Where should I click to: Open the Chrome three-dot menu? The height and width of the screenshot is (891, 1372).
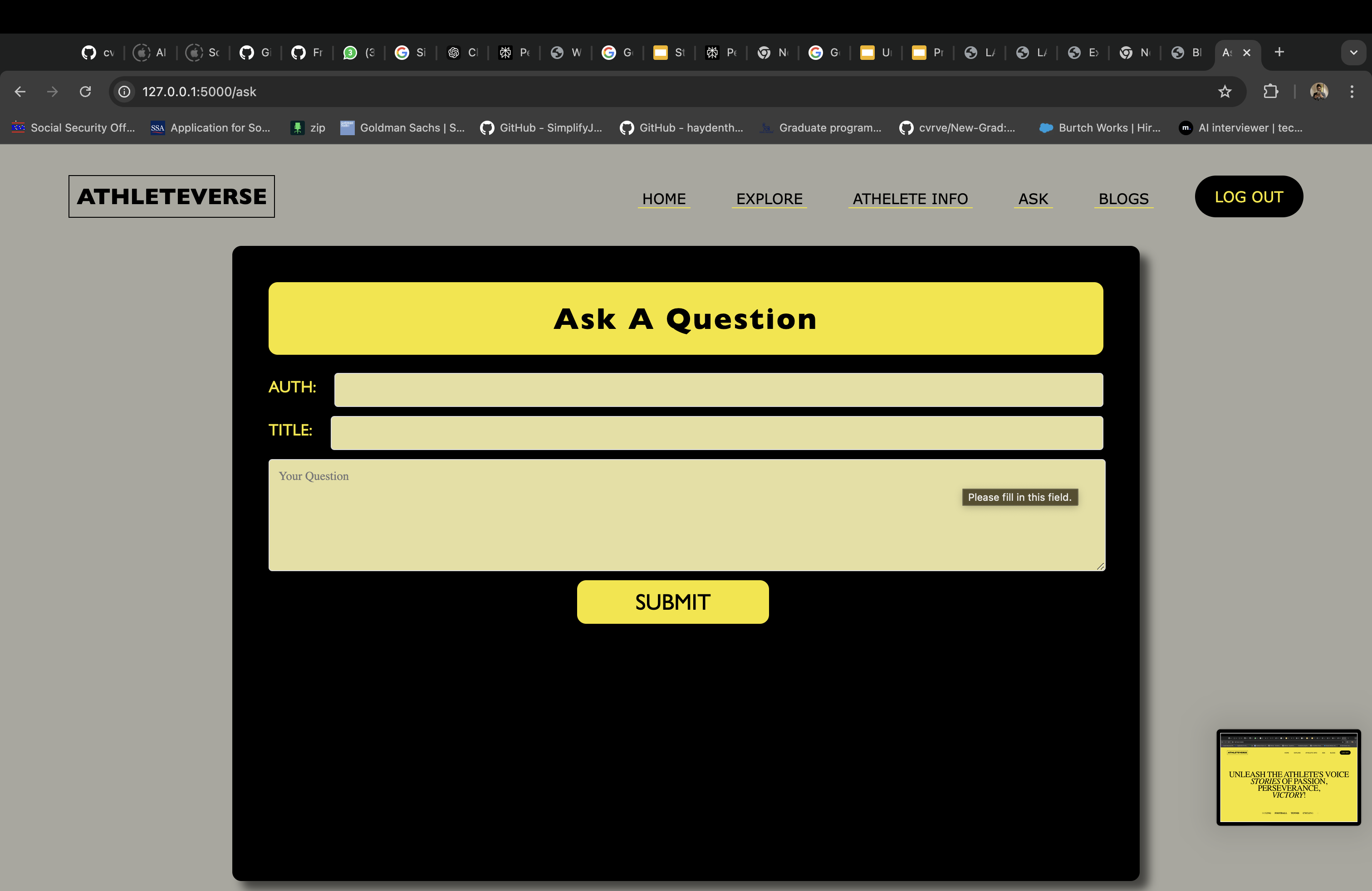tap(1352, 92)
